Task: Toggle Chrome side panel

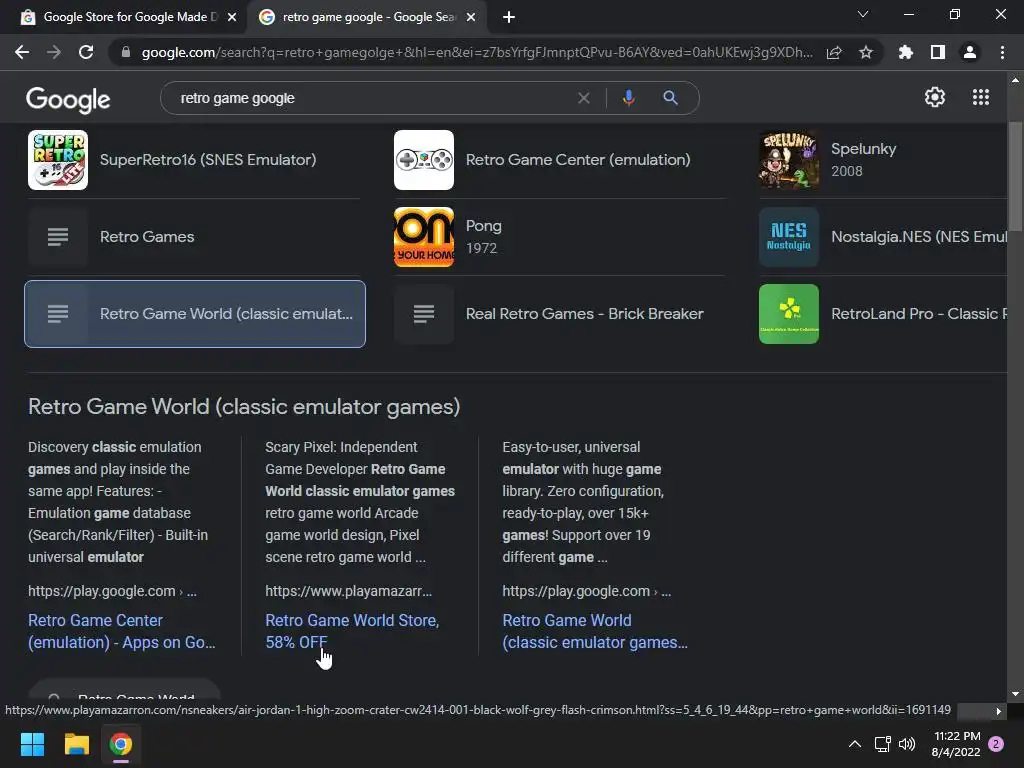Action: tap(938, 52)
